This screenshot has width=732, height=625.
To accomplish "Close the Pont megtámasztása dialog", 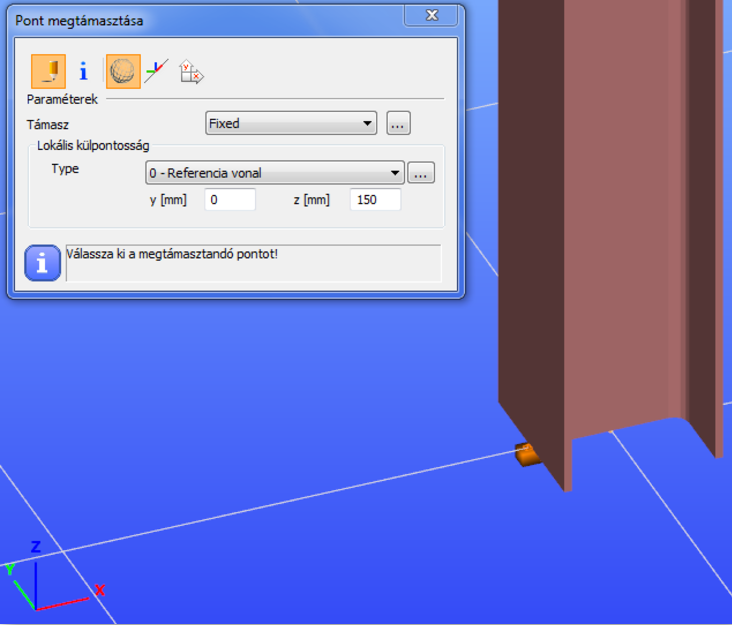I will point(431,15).
